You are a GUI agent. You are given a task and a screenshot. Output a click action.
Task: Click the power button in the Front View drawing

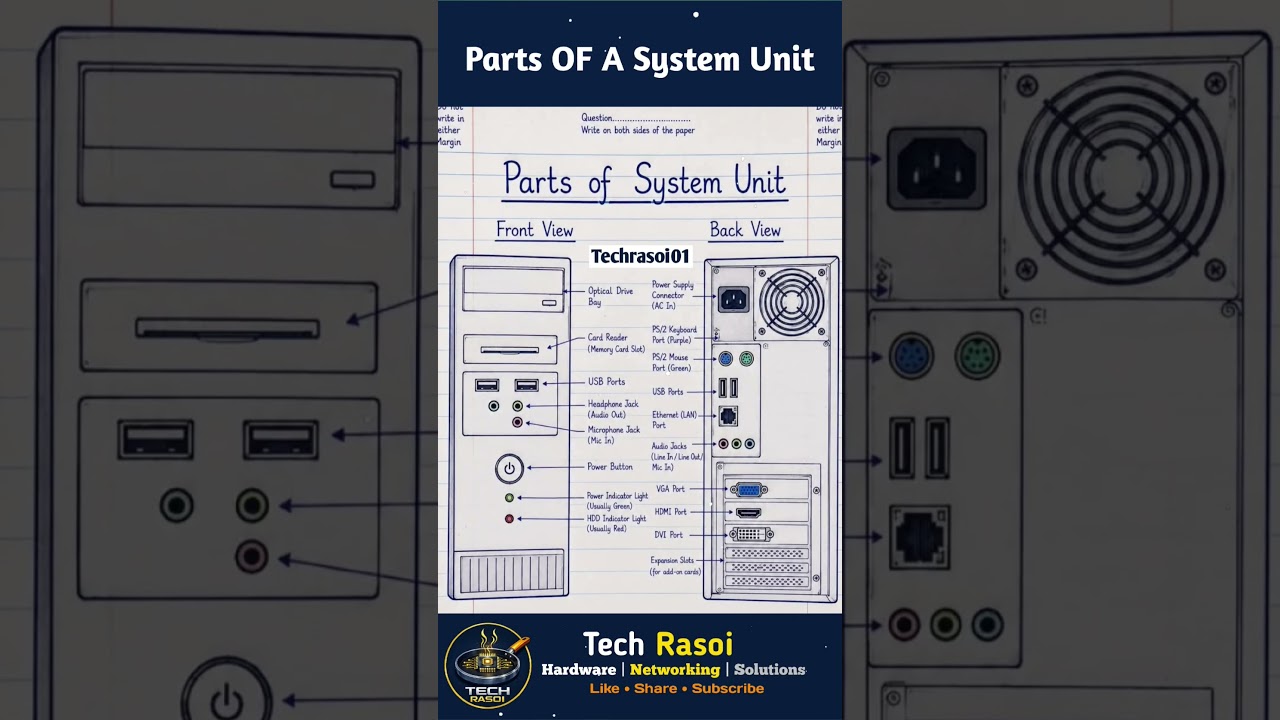pos(509,468)
